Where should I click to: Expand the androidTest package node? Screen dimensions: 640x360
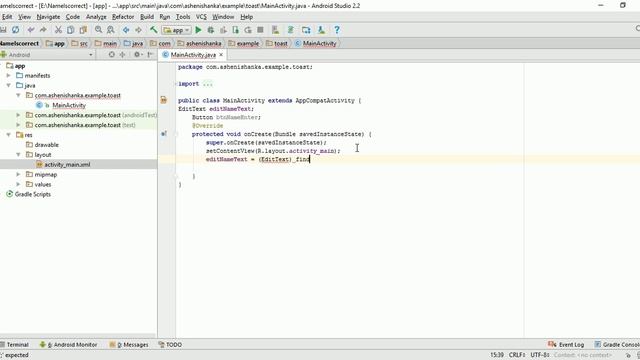18,115
